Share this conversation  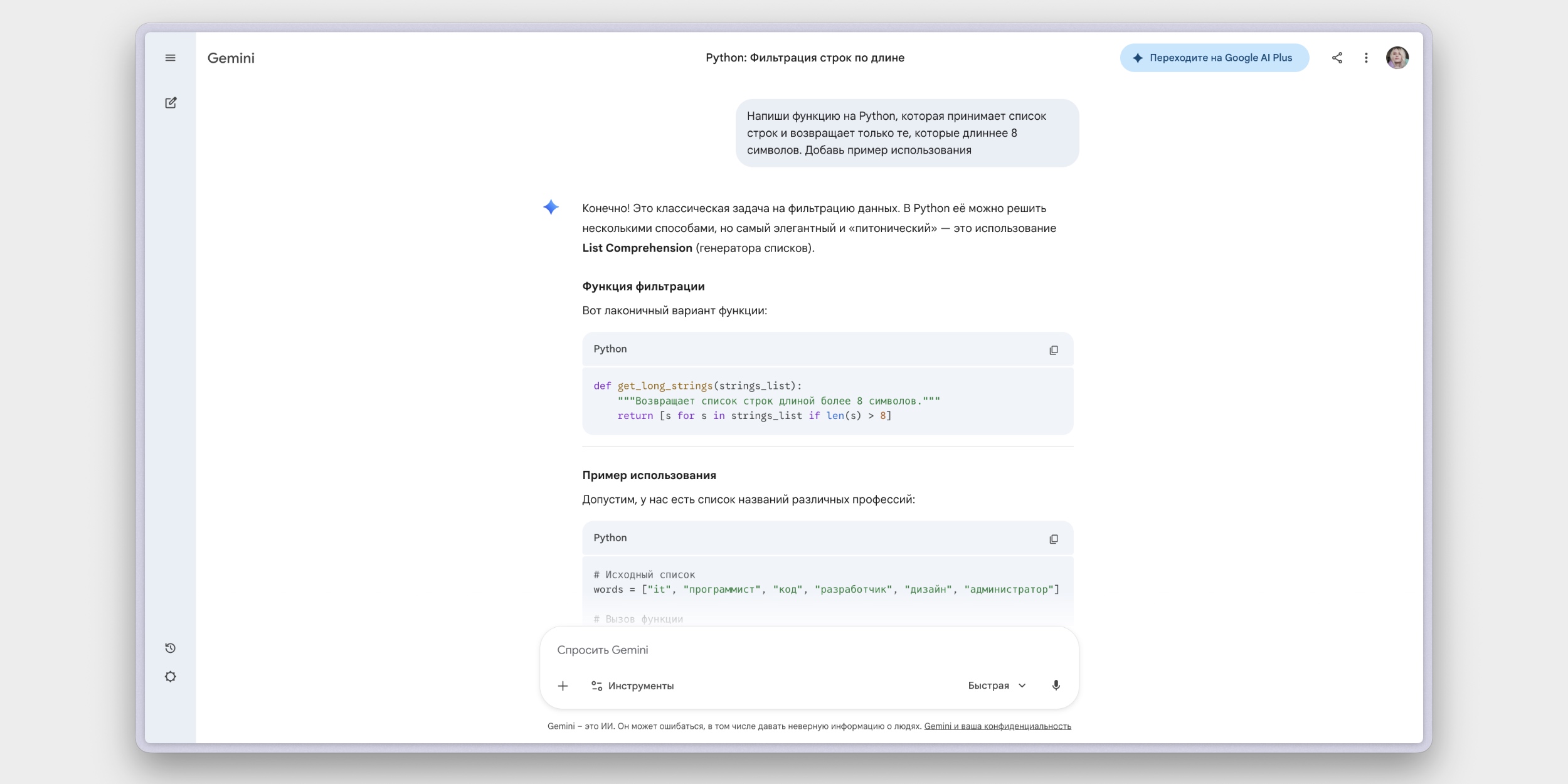[1337, 57]
